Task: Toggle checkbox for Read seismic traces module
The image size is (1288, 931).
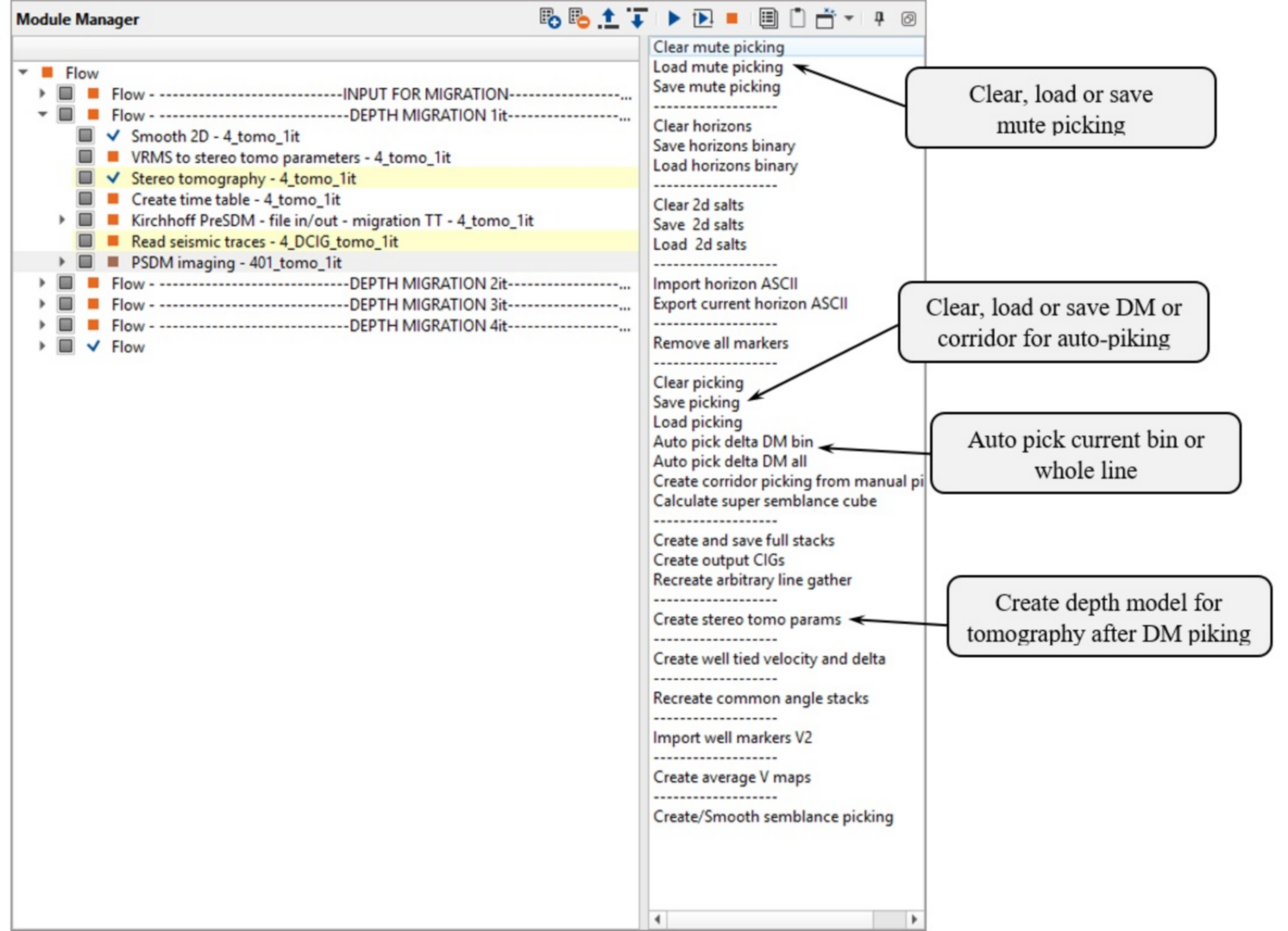Action: click(85, 241)
